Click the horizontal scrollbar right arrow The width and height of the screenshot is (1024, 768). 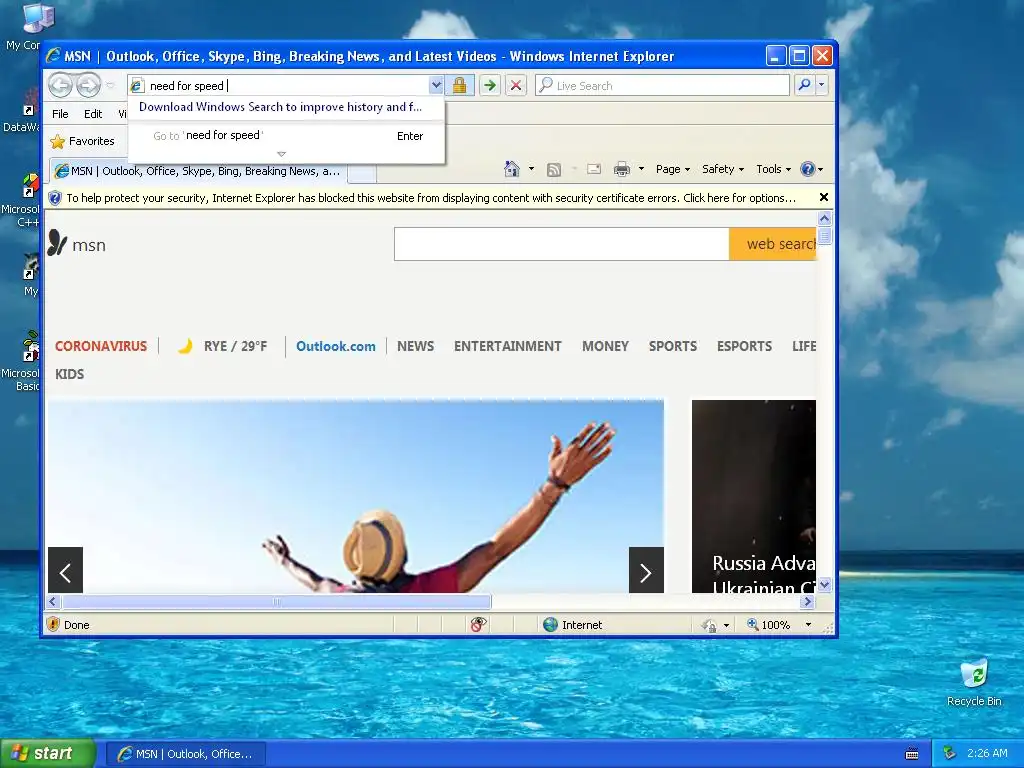808,601
